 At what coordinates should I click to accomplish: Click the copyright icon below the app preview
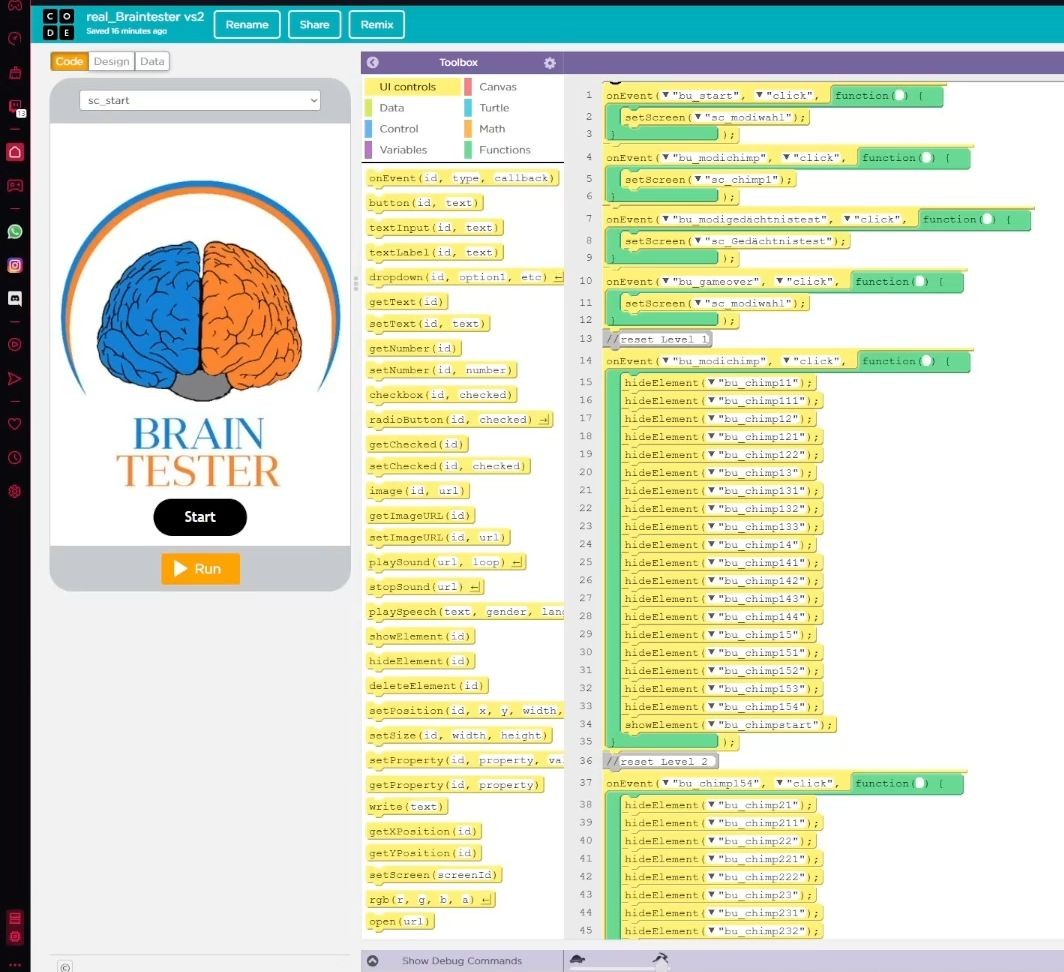tap(65, 966)
